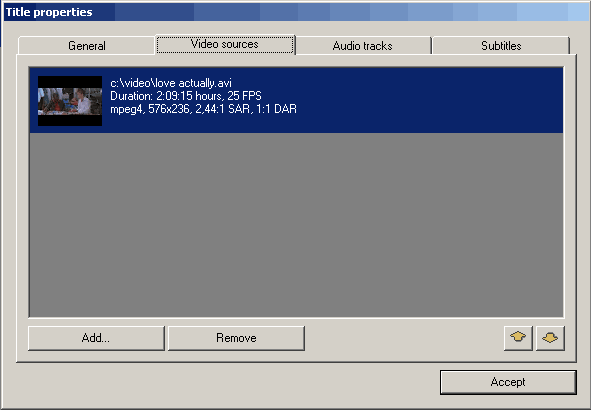Click the empty gray list area
The width and height of the screenshot is (591, 410).
tap(296, 225)
